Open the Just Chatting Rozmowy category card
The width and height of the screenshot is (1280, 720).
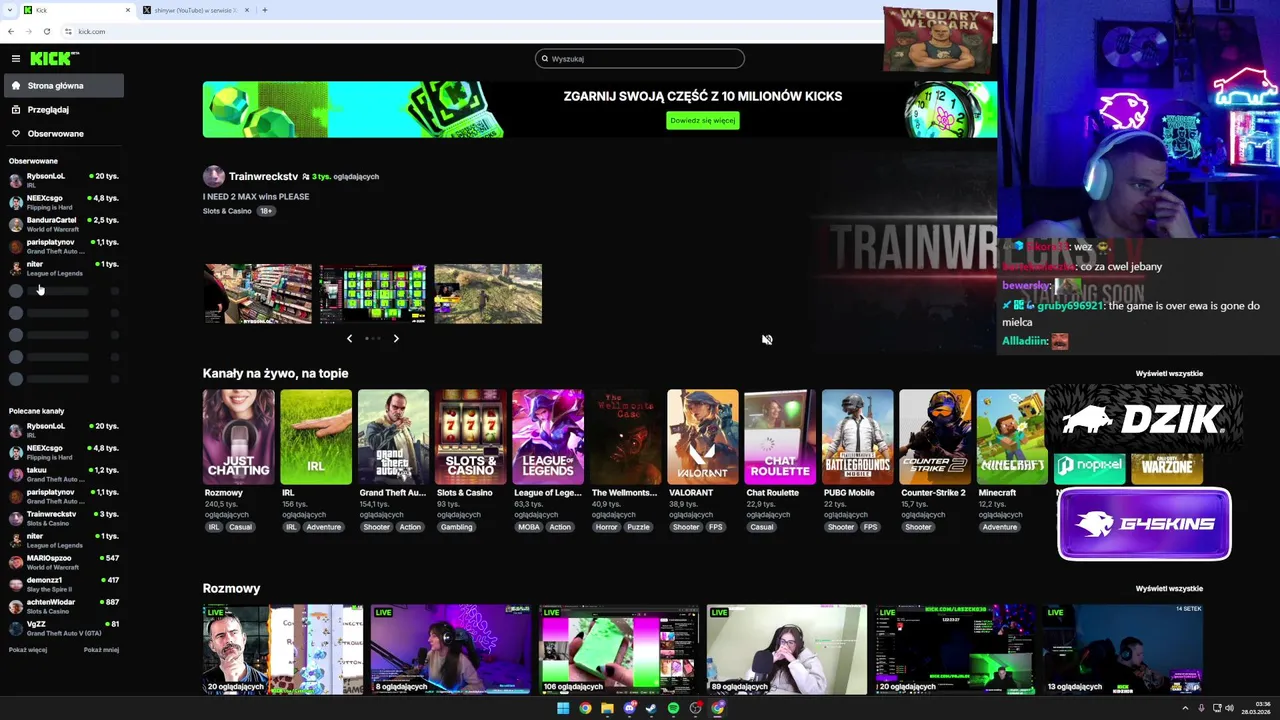click(x=238, y=437)
